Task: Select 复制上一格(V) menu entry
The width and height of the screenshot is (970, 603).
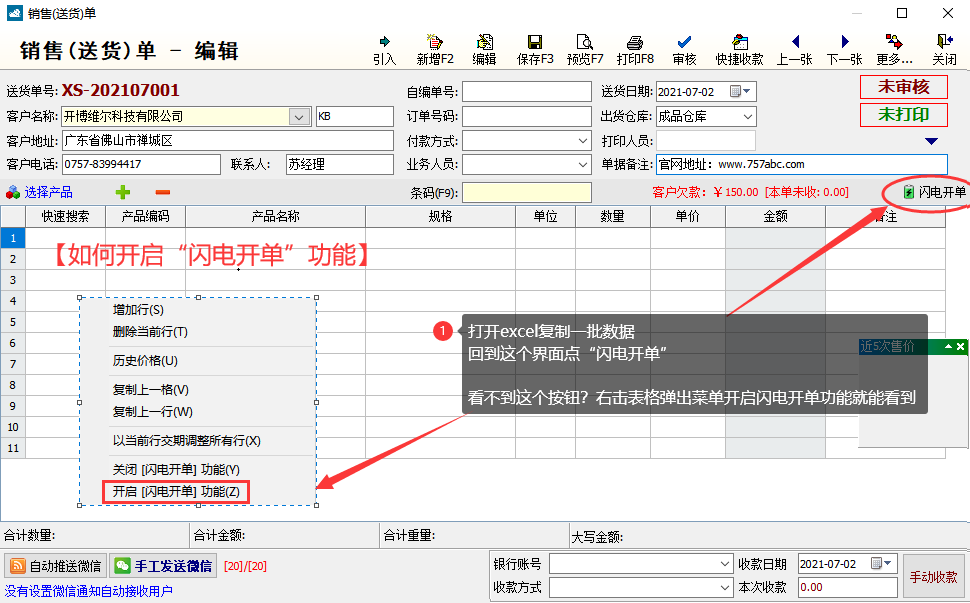Action: click(151, 390)
